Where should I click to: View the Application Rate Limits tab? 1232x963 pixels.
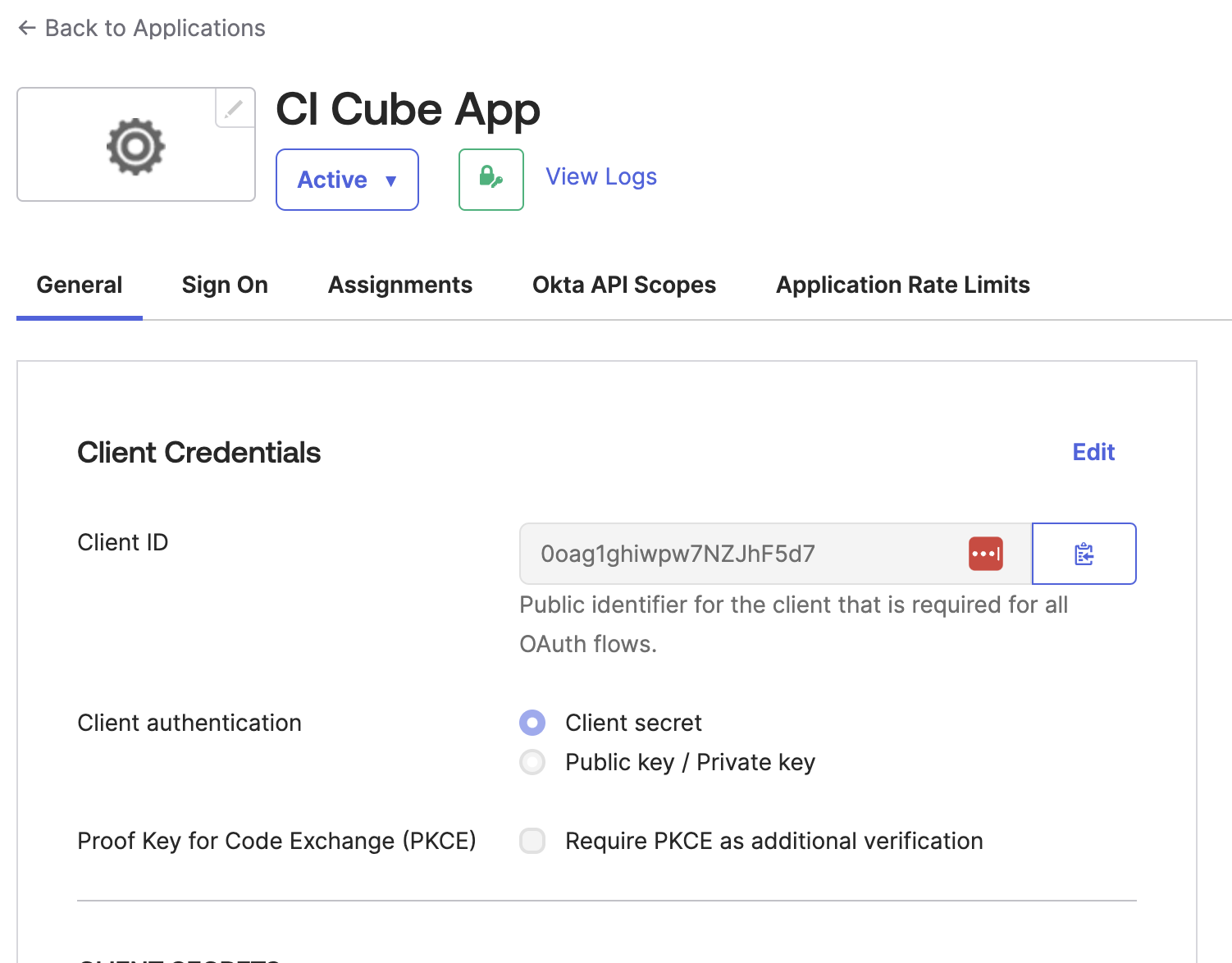(902, 285)
